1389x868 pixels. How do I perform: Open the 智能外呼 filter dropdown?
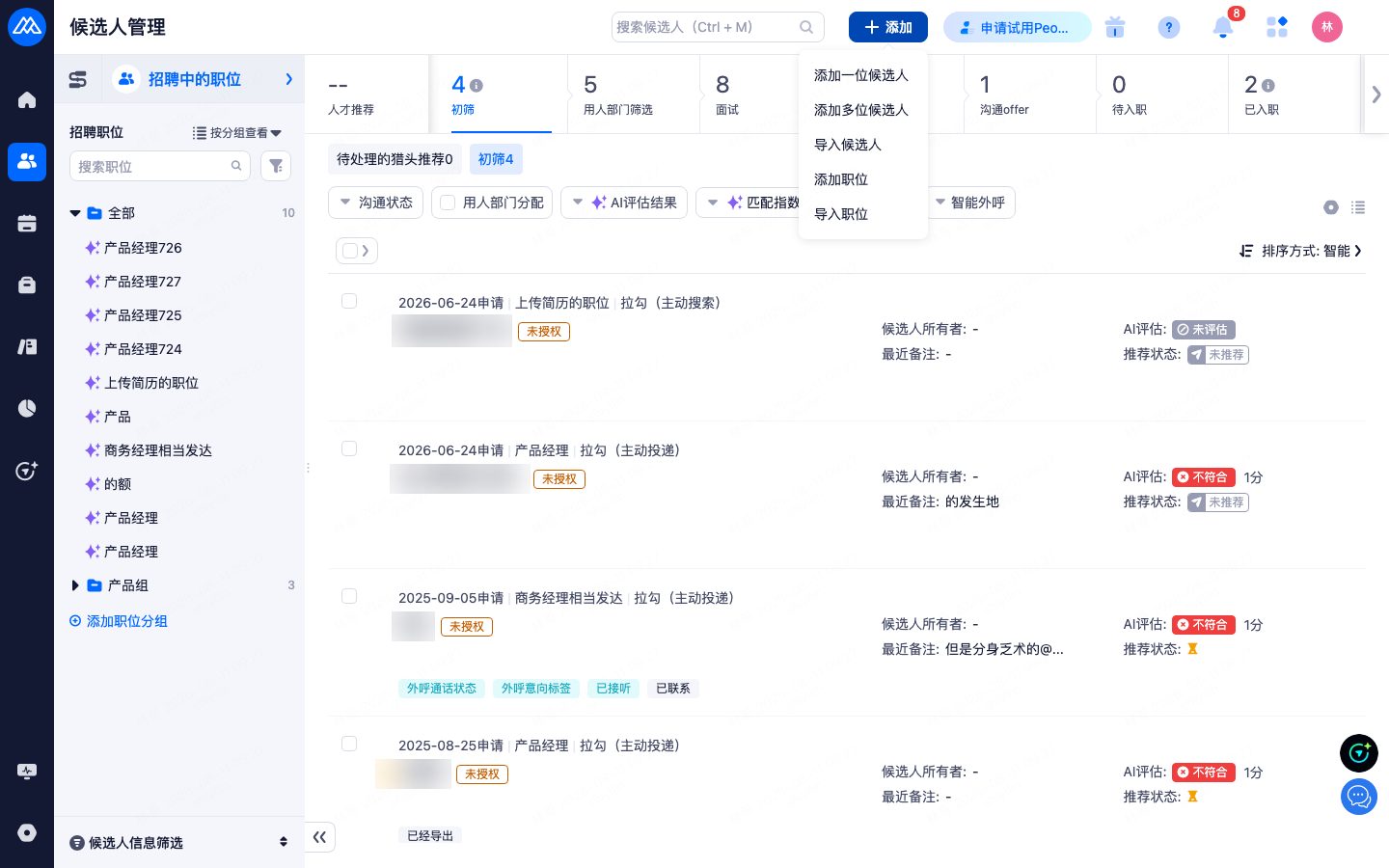pyautogui.click(x=970, y=203)
